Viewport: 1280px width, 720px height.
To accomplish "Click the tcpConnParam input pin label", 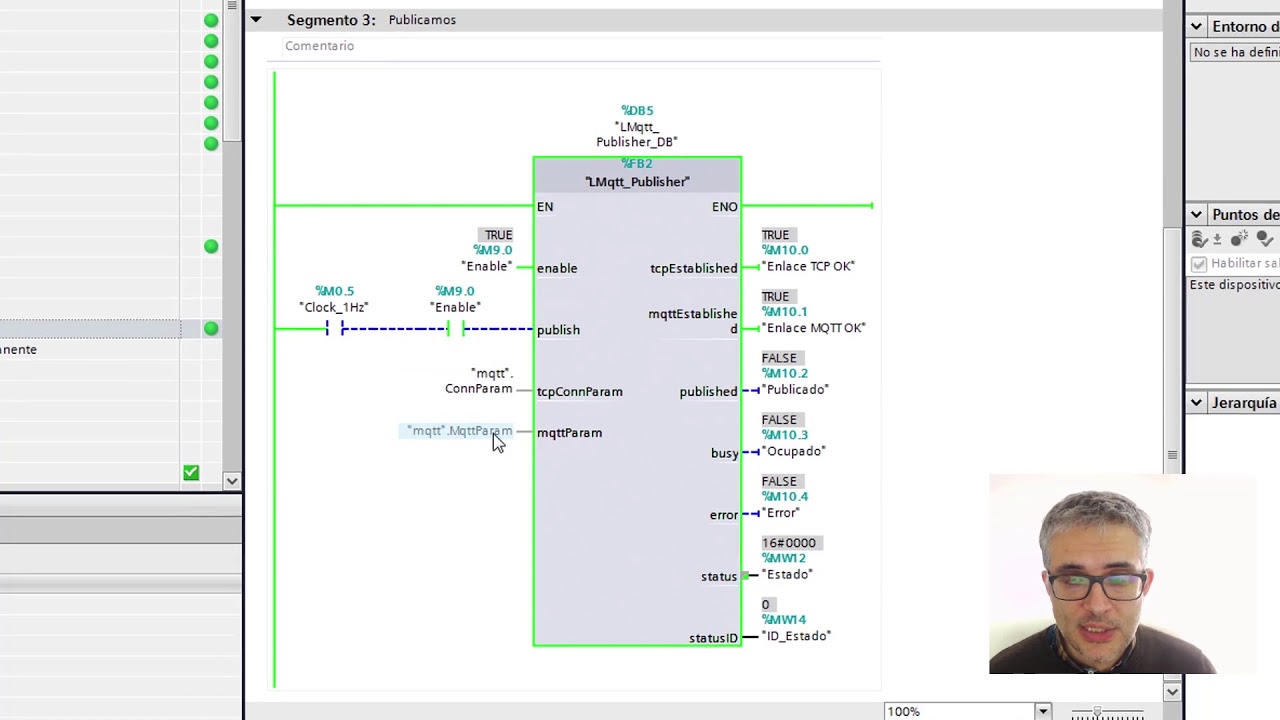I will point(579,392).
